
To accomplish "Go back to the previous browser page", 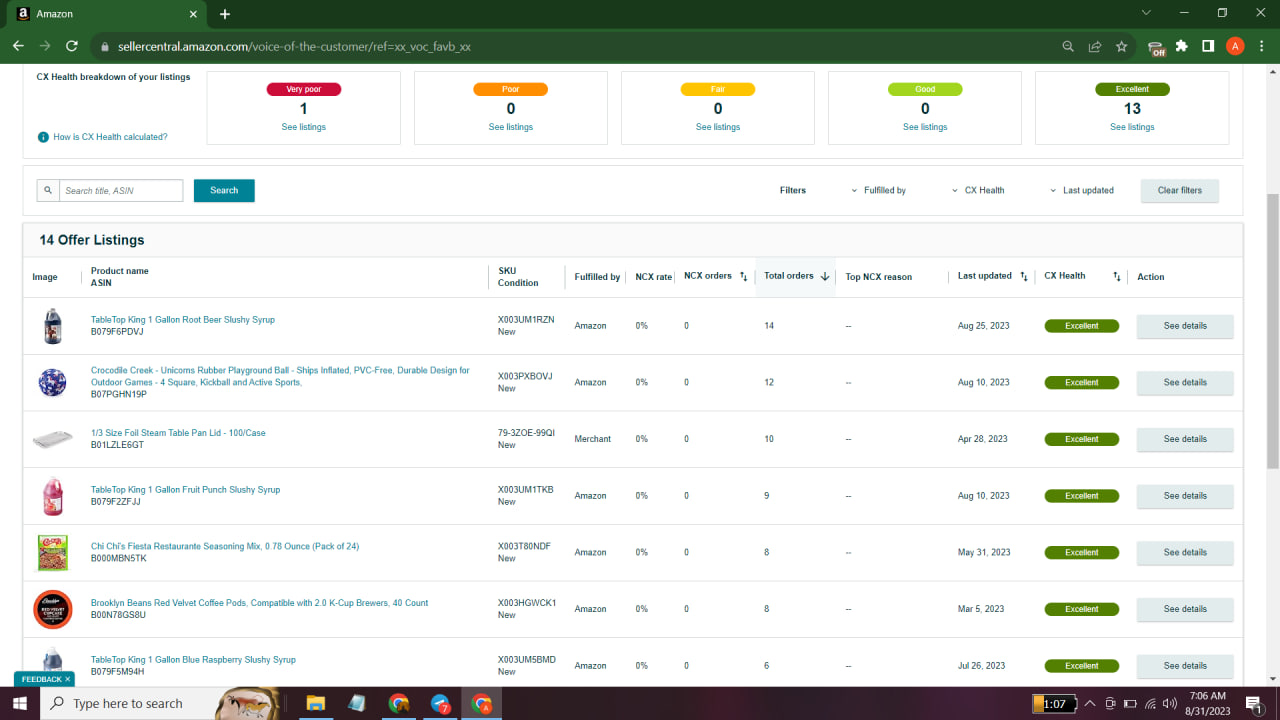I will coord(18,46).
